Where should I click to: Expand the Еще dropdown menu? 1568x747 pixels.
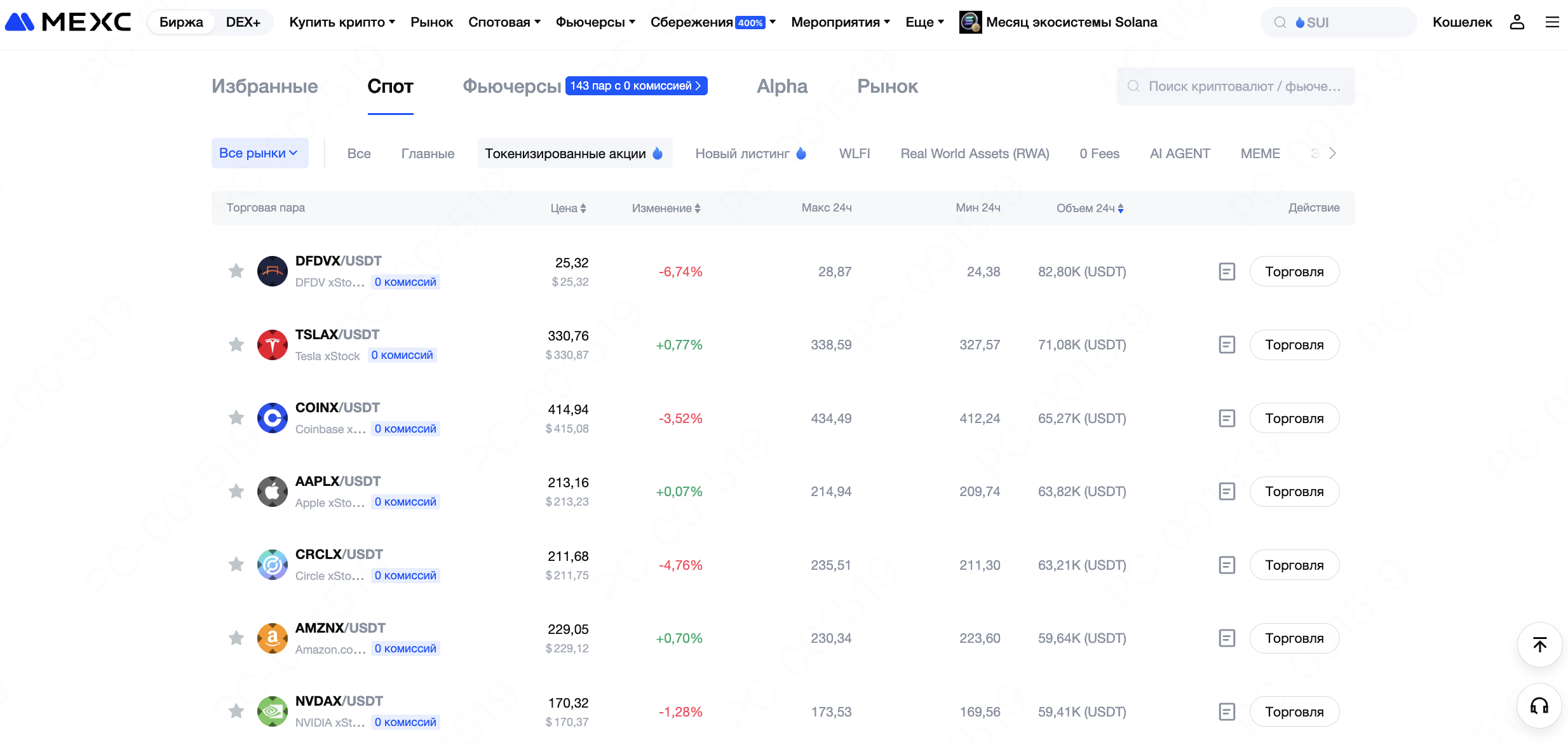[x=924, y=22]
